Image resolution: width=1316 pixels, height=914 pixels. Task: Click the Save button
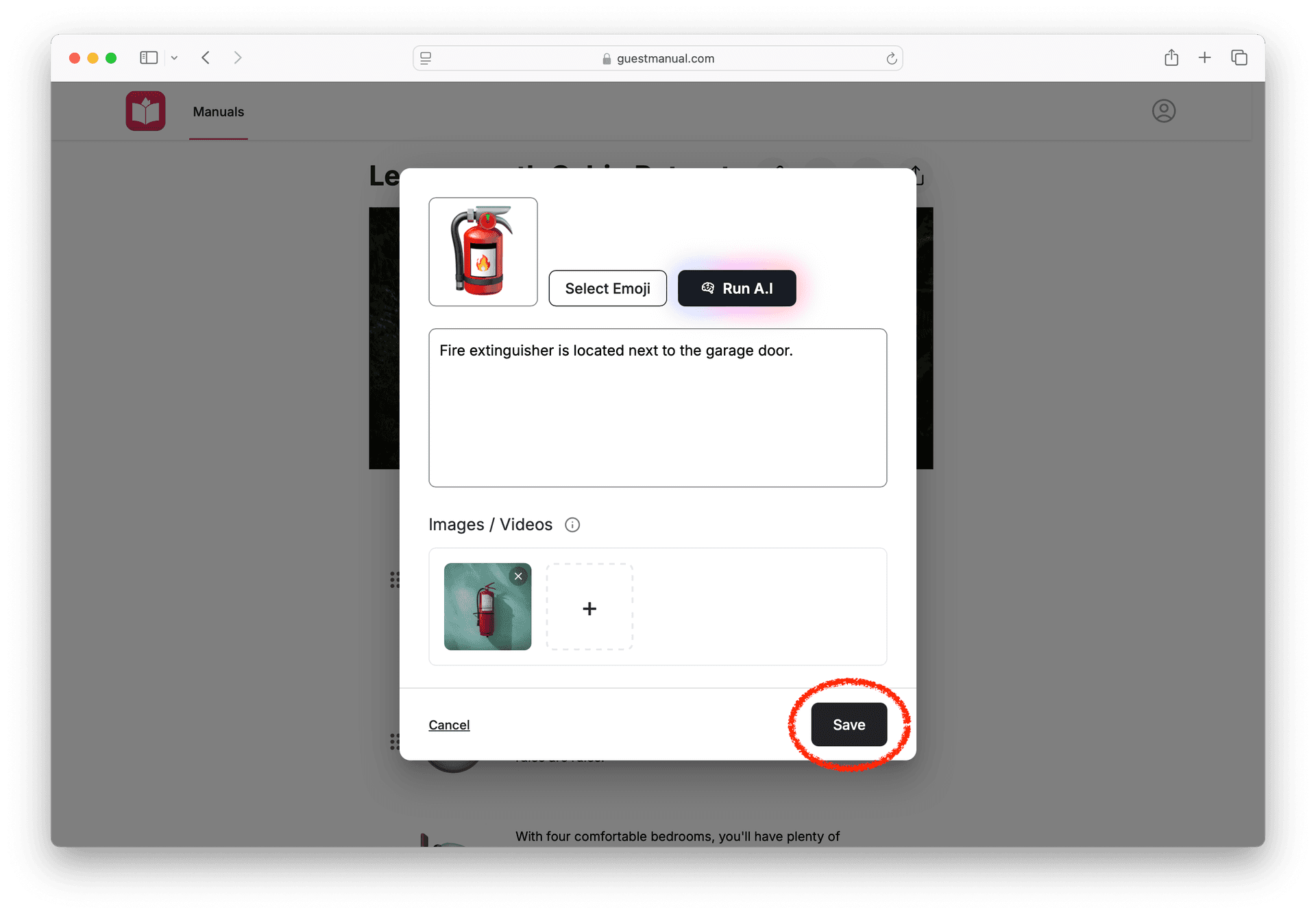[x=849, y=724]
